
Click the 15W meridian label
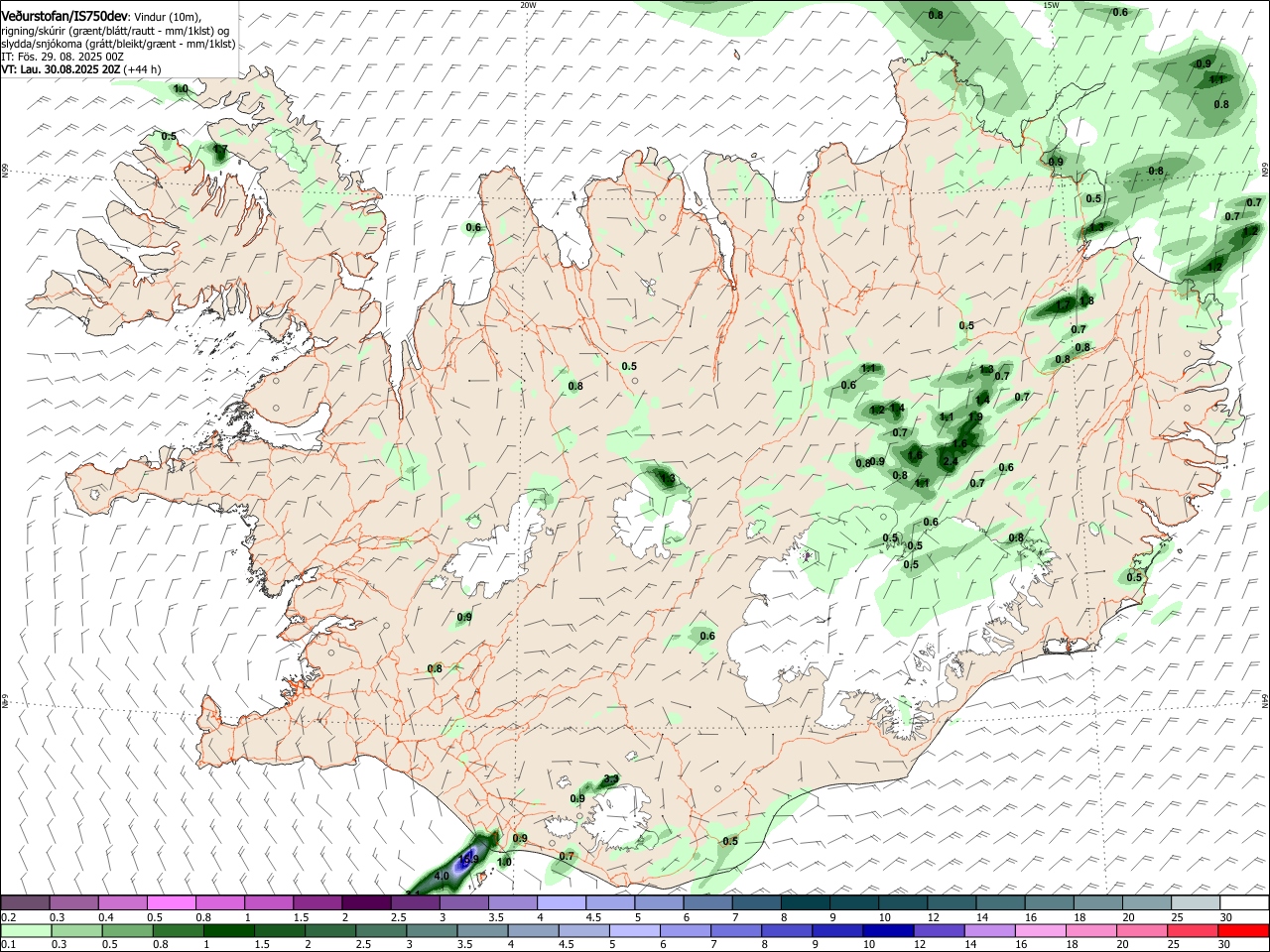[1051, 5]
